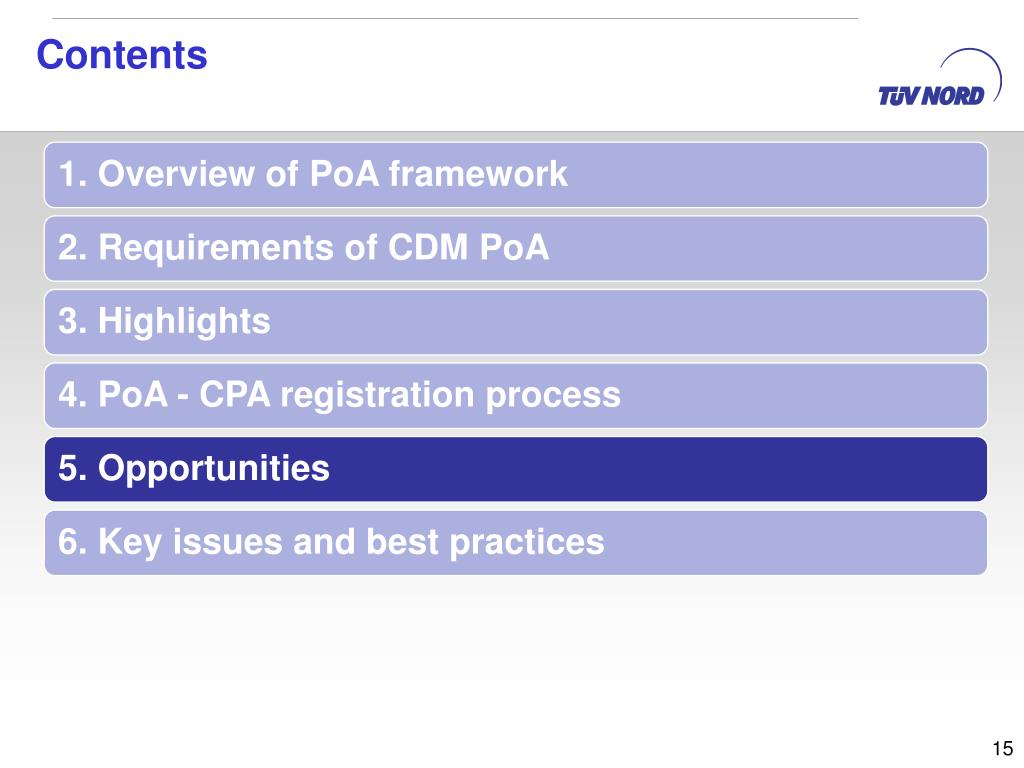Click the Contents slide title
Viewport: 1024px width, 768px height.
click(x=122, y=54)
